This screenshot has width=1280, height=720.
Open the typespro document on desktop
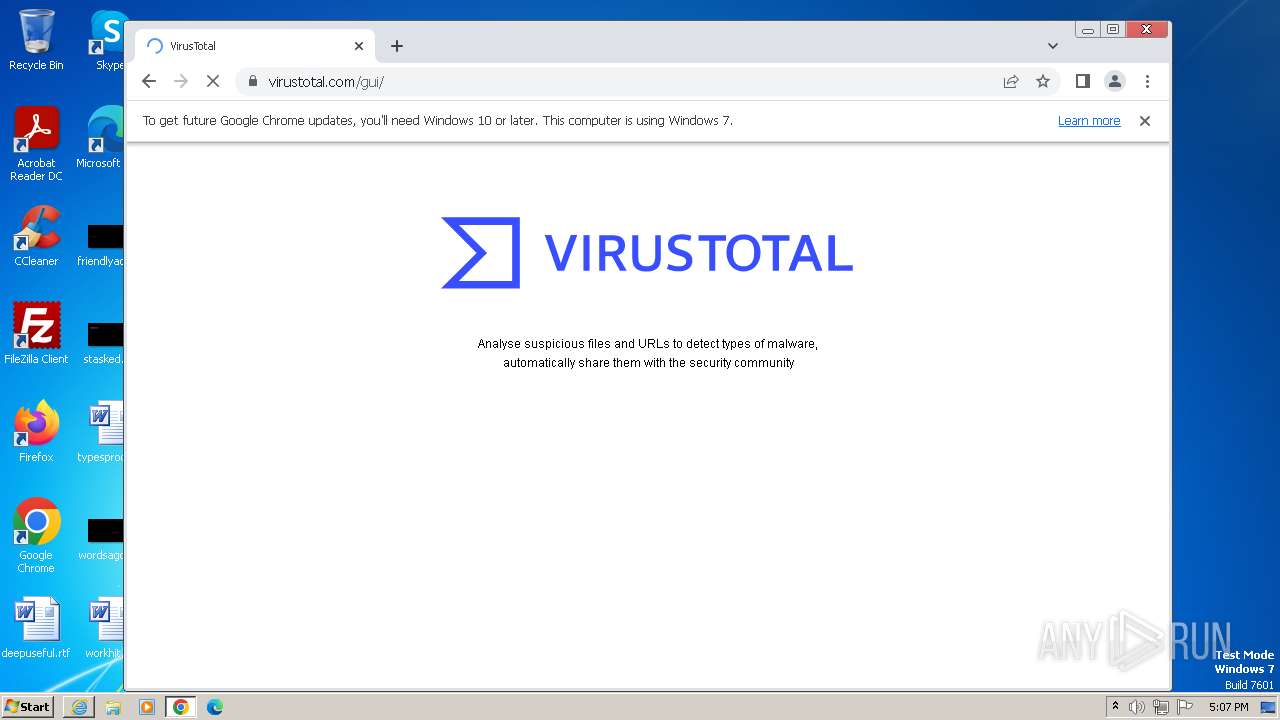pyautogui.click(x=100, y=432)
